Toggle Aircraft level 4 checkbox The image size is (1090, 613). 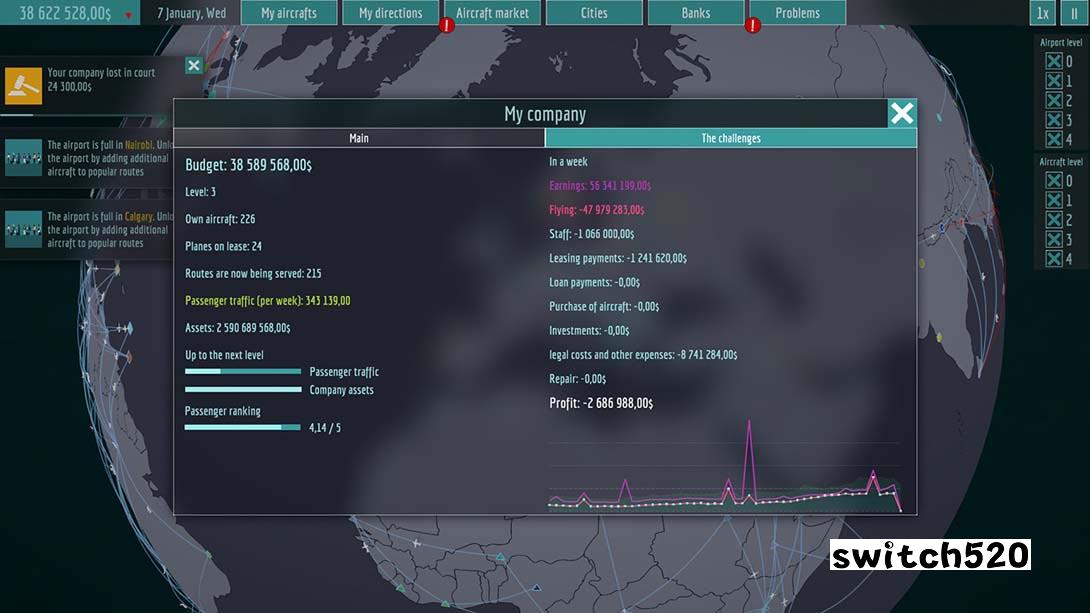pos(1054,259)
